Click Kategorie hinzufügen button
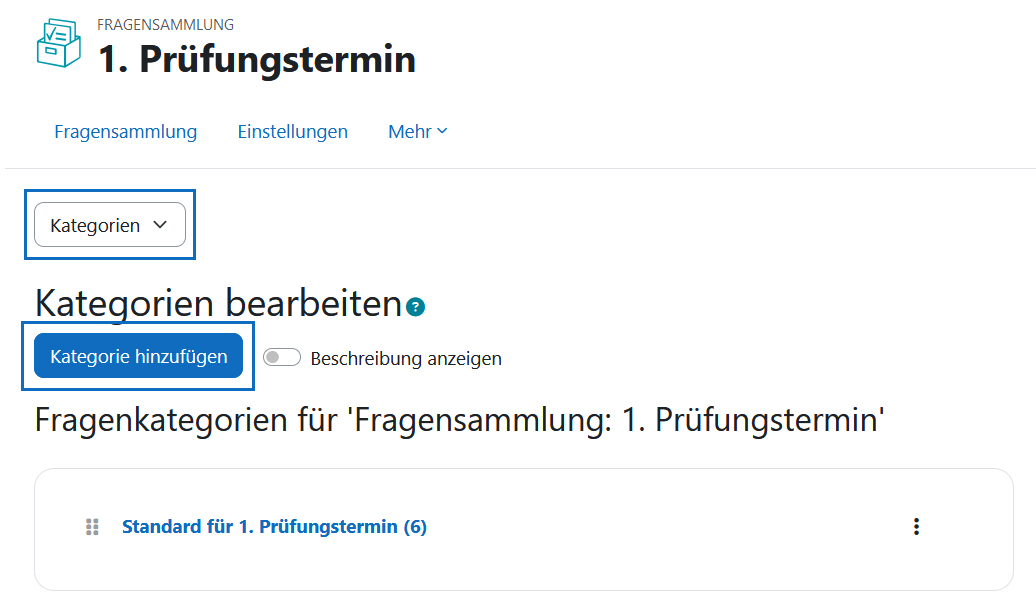The width and height of the screenshot is (1036, 610). click(x=139, y=356)
